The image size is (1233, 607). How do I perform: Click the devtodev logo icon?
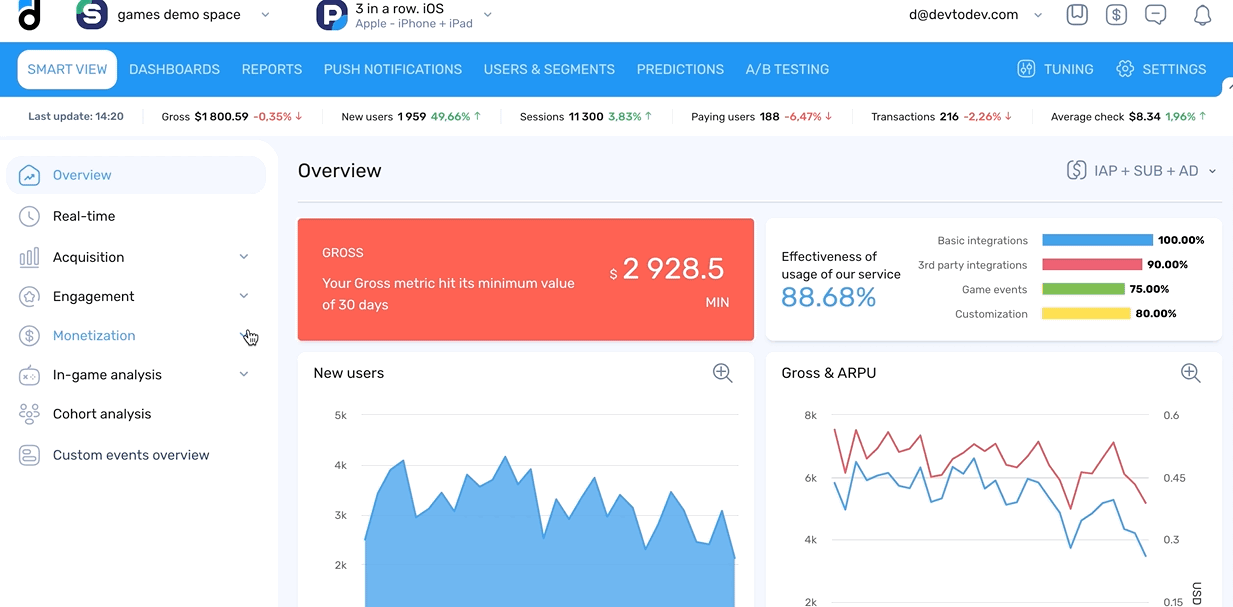point(29,14)
